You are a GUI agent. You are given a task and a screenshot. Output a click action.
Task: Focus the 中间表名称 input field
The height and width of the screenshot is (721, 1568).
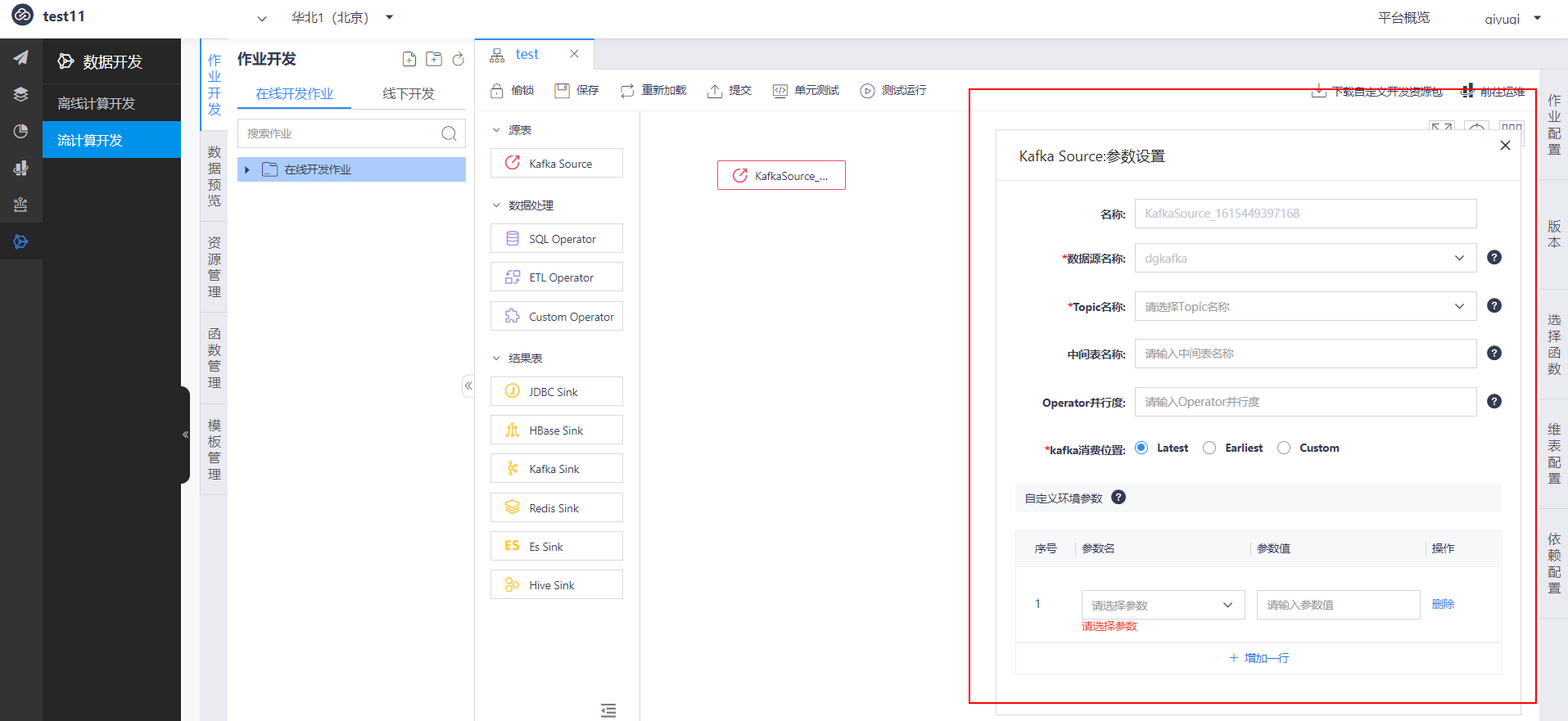coord(1305,354)
